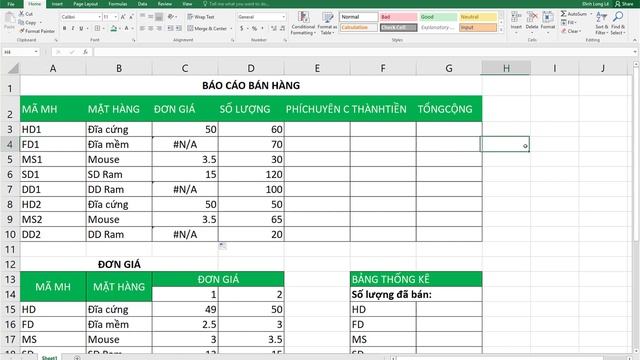
Task: Open the File tab
Action: [11, 4]
